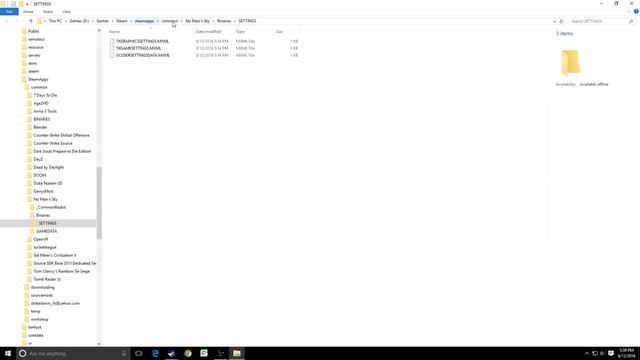Sort files by Date modified column

pos(208,31)
